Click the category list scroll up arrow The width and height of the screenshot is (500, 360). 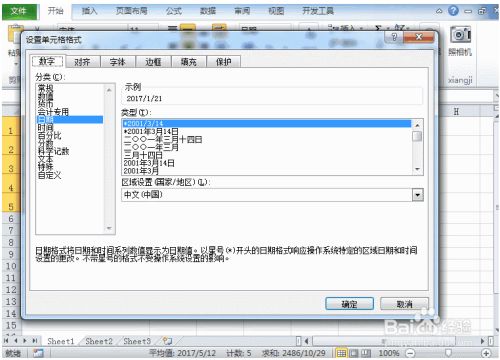click(x=109, y=90)
